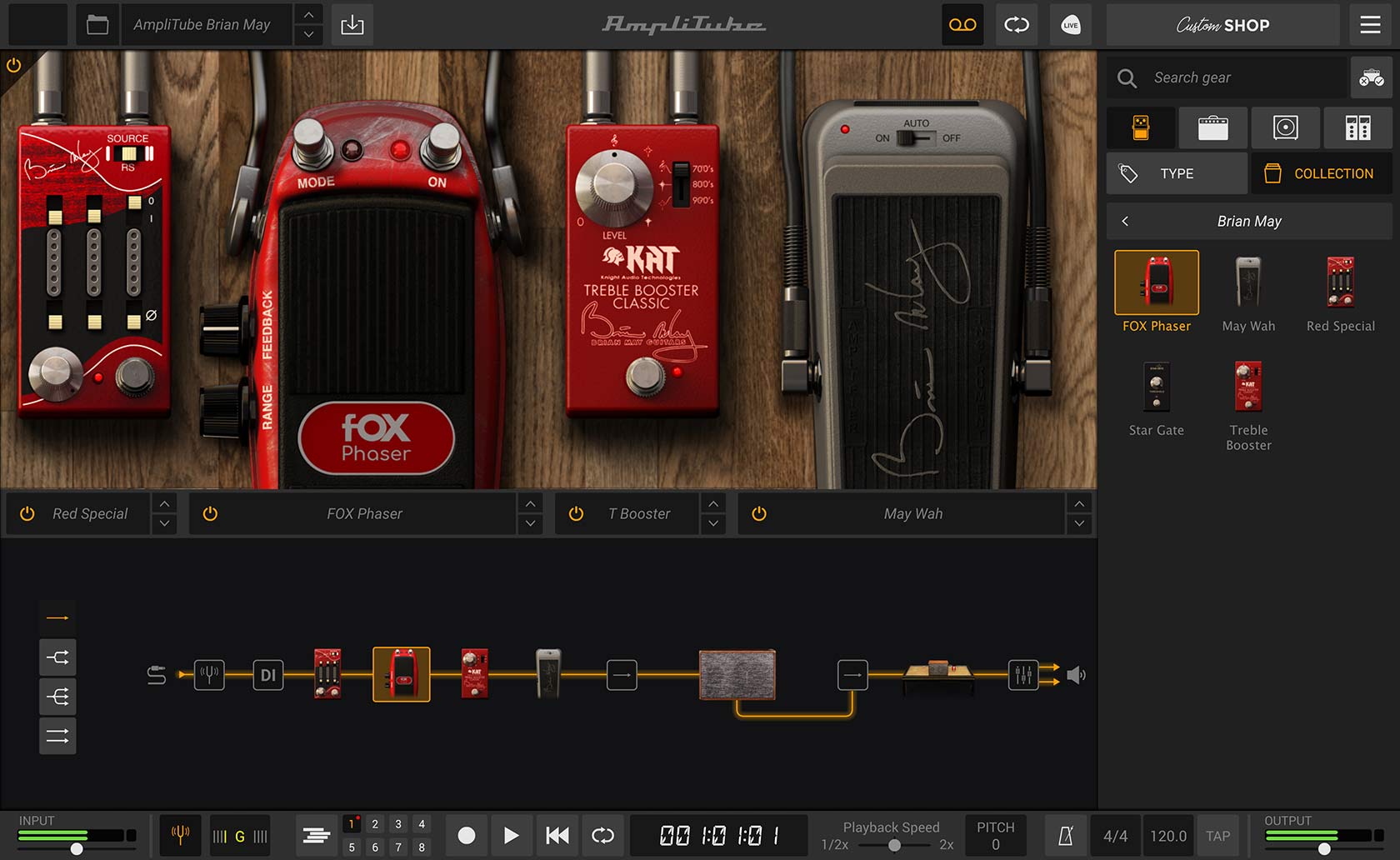Show rack effects gear category
Viewport: 1400px width, 860px height.
tap(1357, 127)
